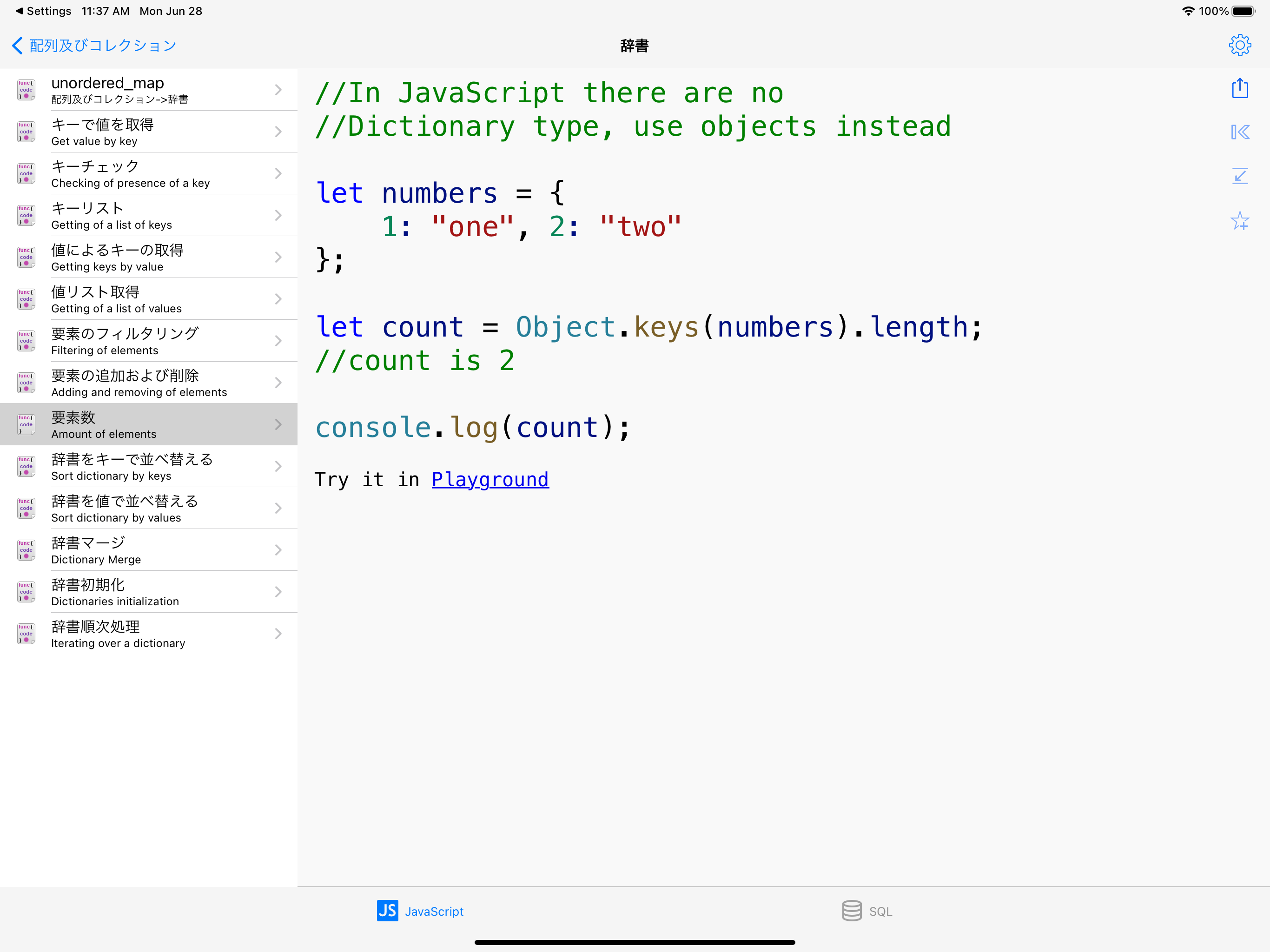Image resolution: width=1270 pixels, height=952 pixels.
Task: Switch to the JavaScript tab
Action: [x=433, y=911]
